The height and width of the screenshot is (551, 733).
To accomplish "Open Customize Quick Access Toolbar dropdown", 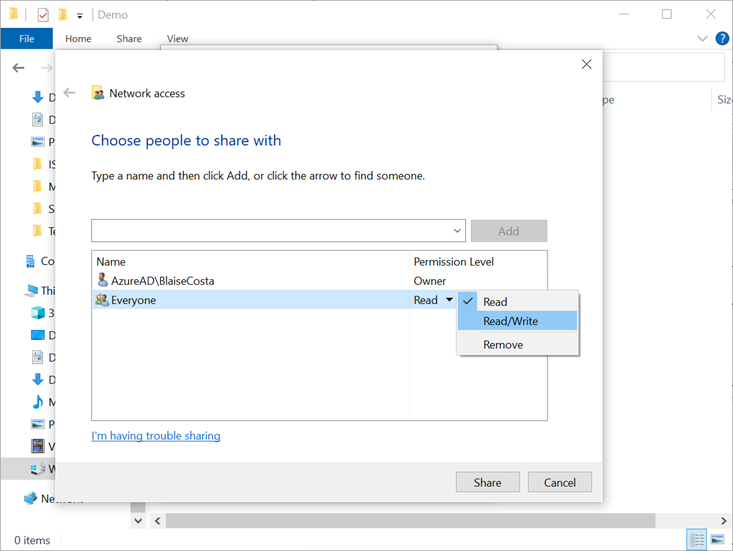I will tap(79, 16).
